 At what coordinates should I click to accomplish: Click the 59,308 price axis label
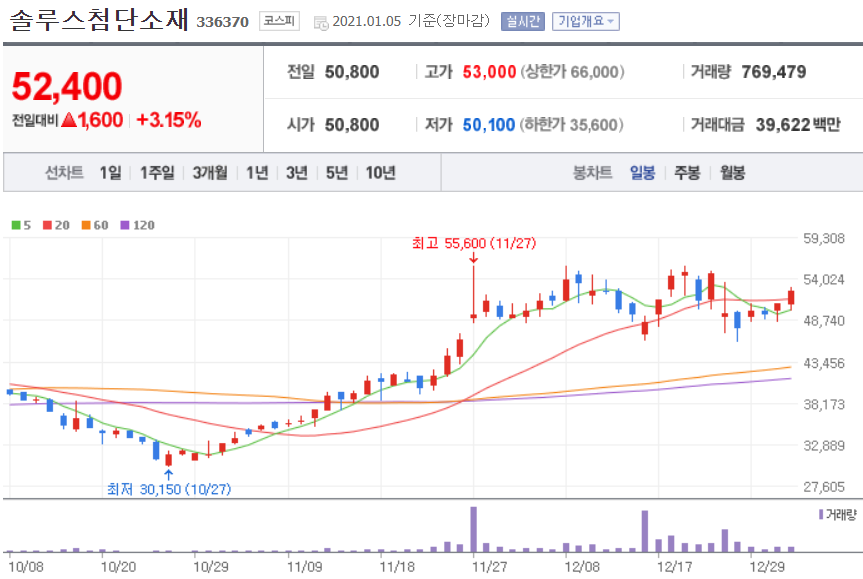[823, 238]
